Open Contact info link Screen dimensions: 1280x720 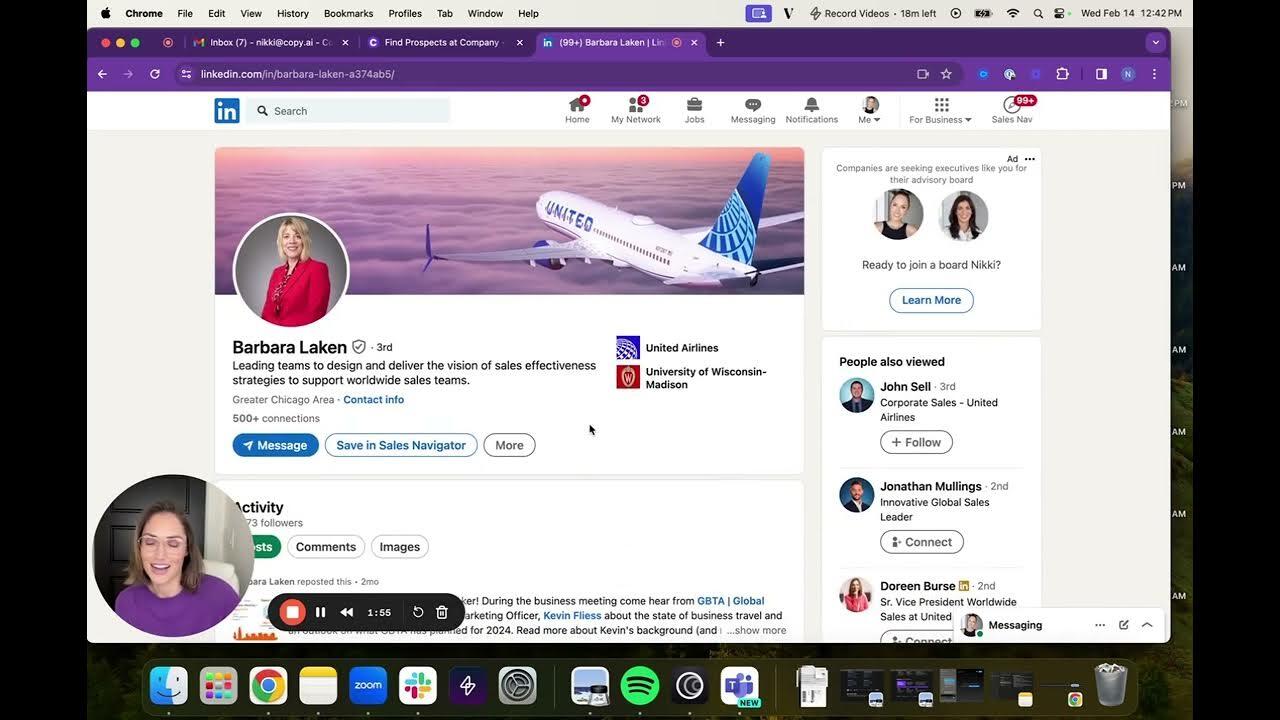click(373, 400)
